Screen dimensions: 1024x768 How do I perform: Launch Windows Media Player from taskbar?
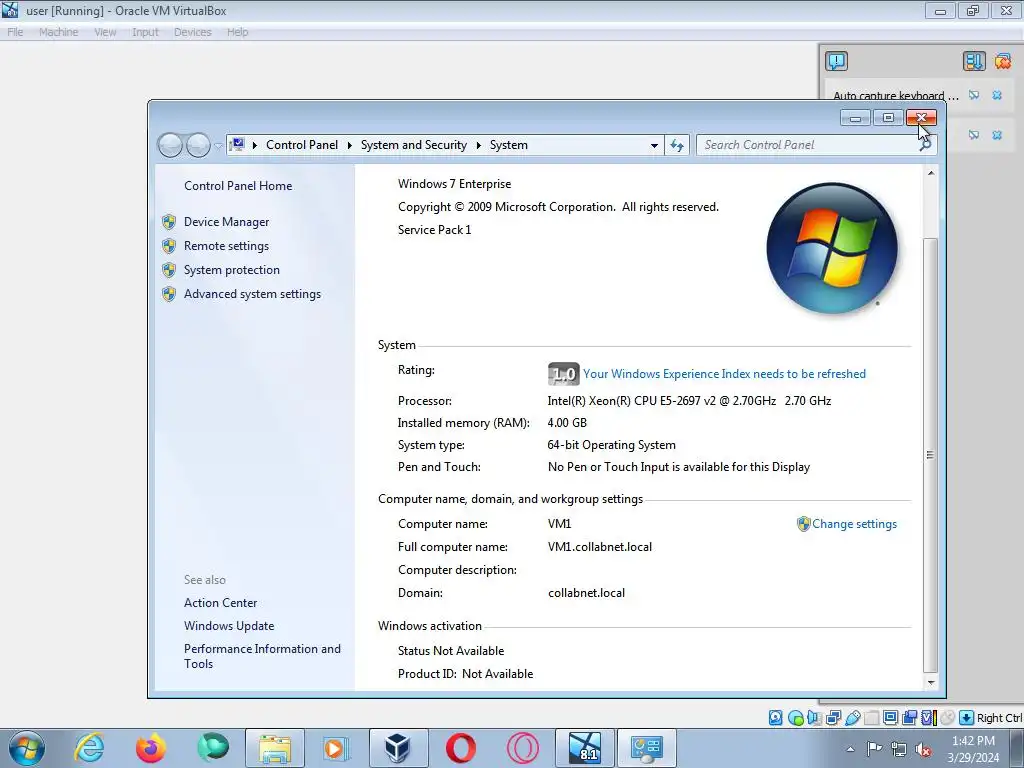tap(336, 748)
